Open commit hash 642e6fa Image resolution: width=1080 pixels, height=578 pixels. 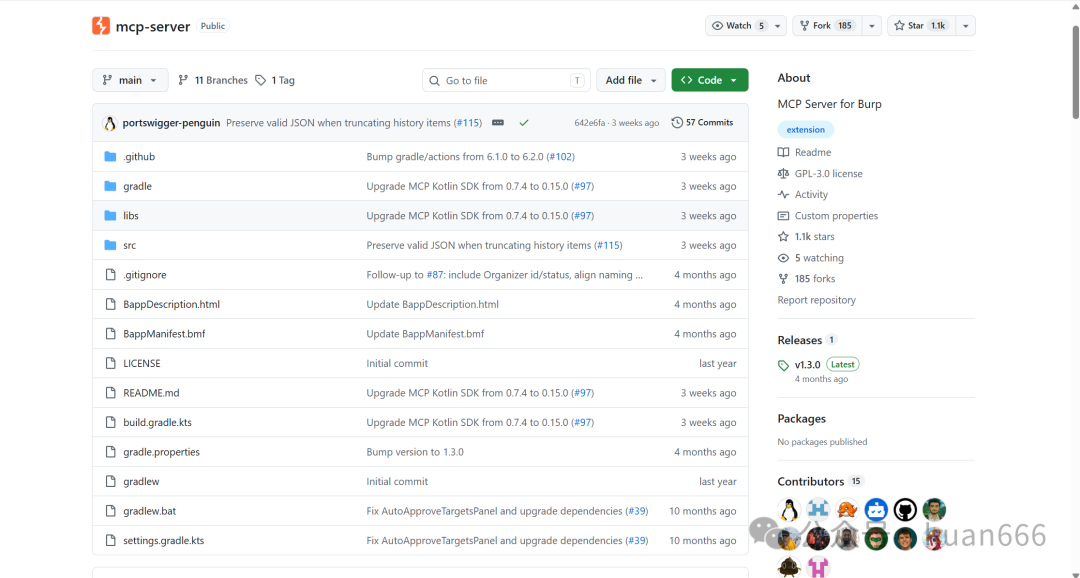tap(590, 123)
